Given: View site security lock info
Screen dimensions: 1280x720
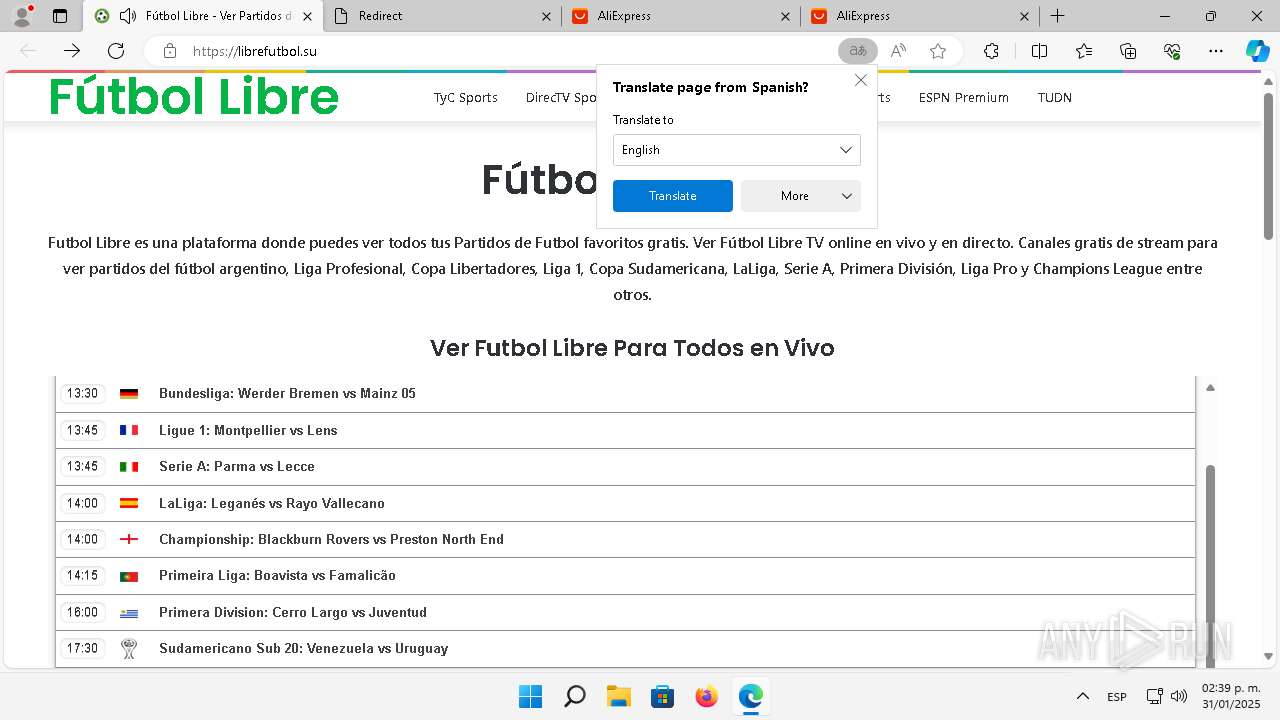Looking at the screenshot, I should coord(170,51).
